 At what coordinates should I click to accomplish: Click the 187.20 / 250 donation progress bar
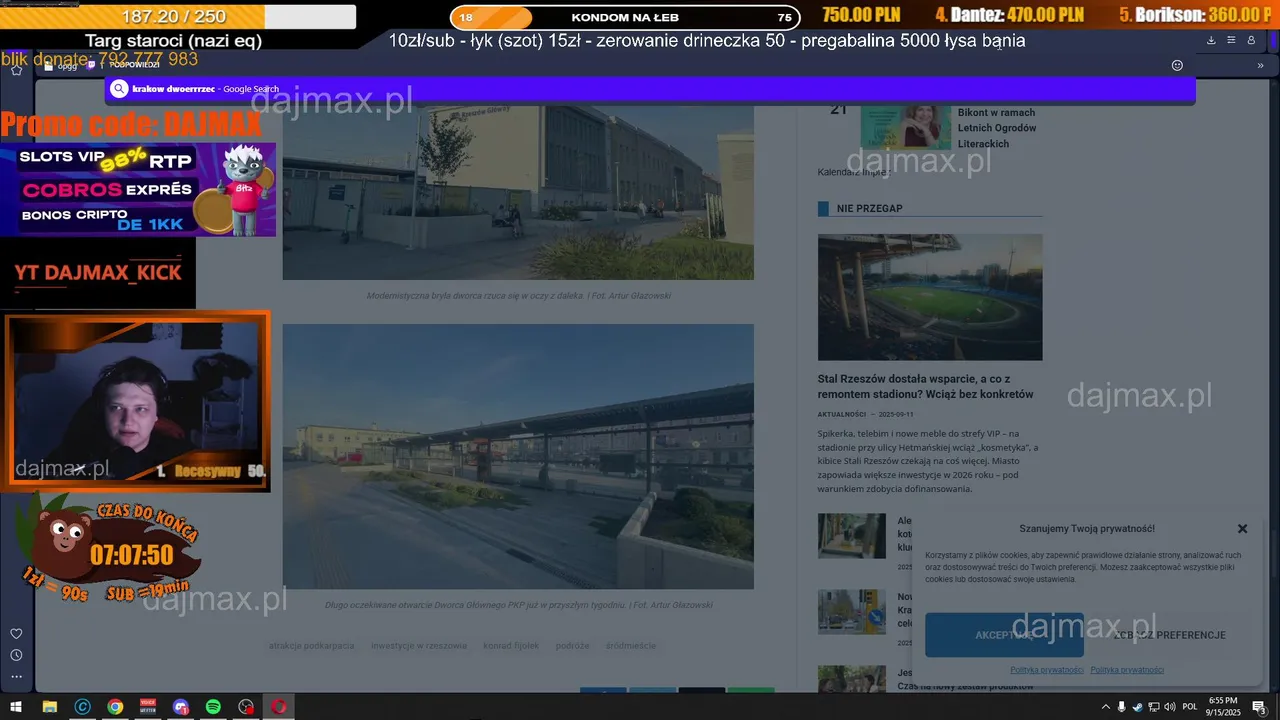coord(177,17)
